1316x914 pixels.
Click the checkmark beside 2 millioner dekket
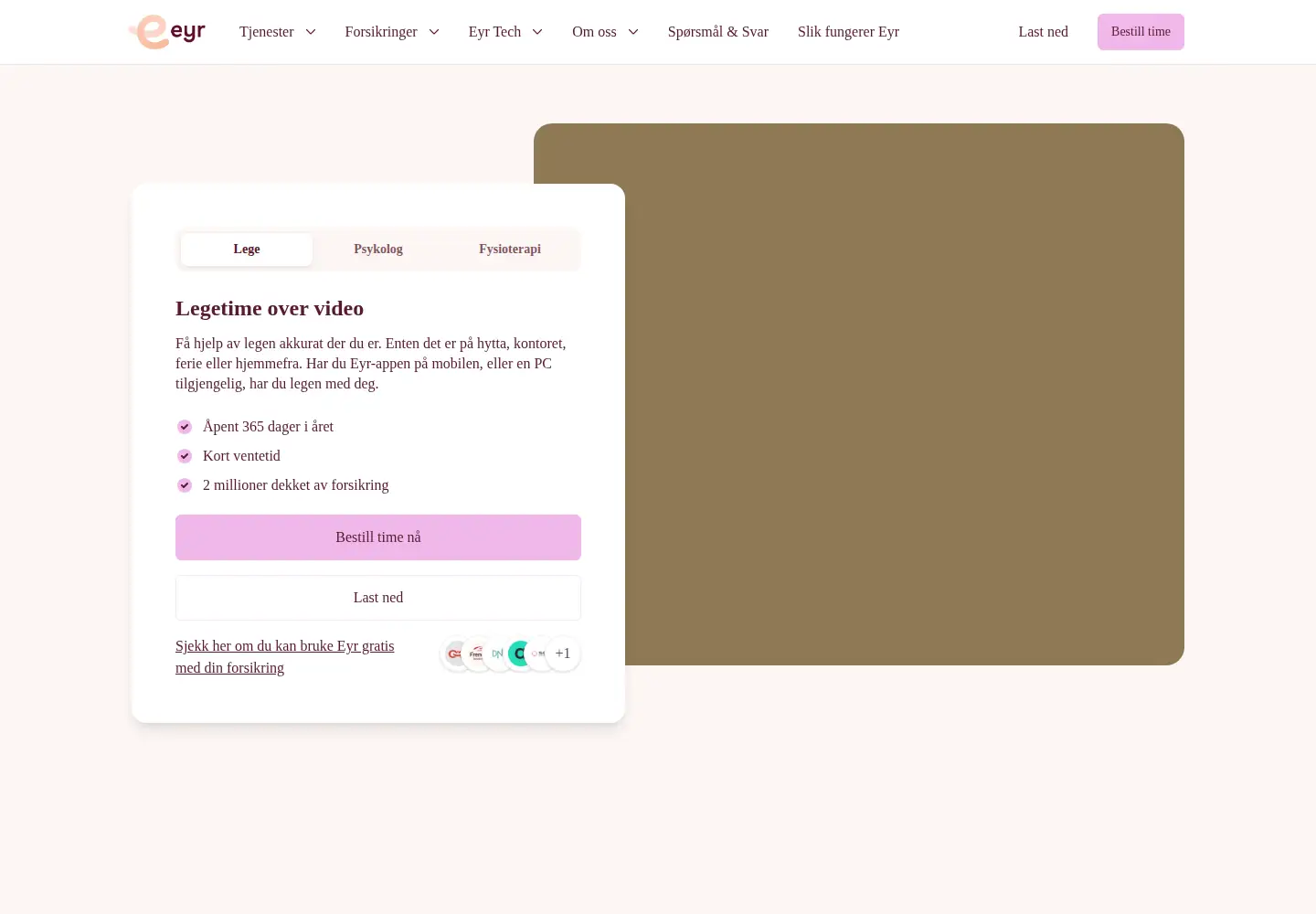185,485
